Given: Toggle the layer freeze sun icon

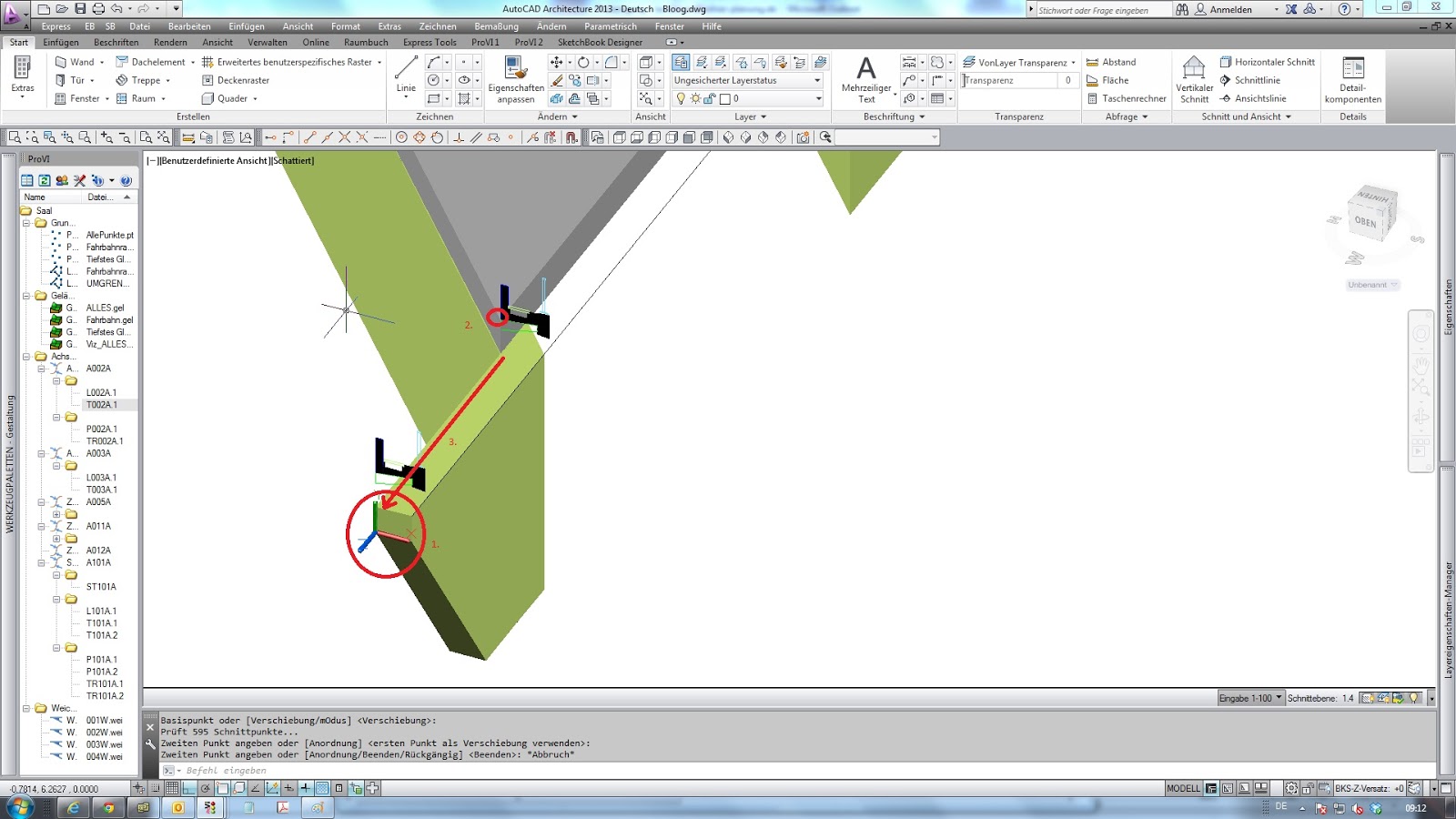Looking at the screenshot, I should click(695, 98).
